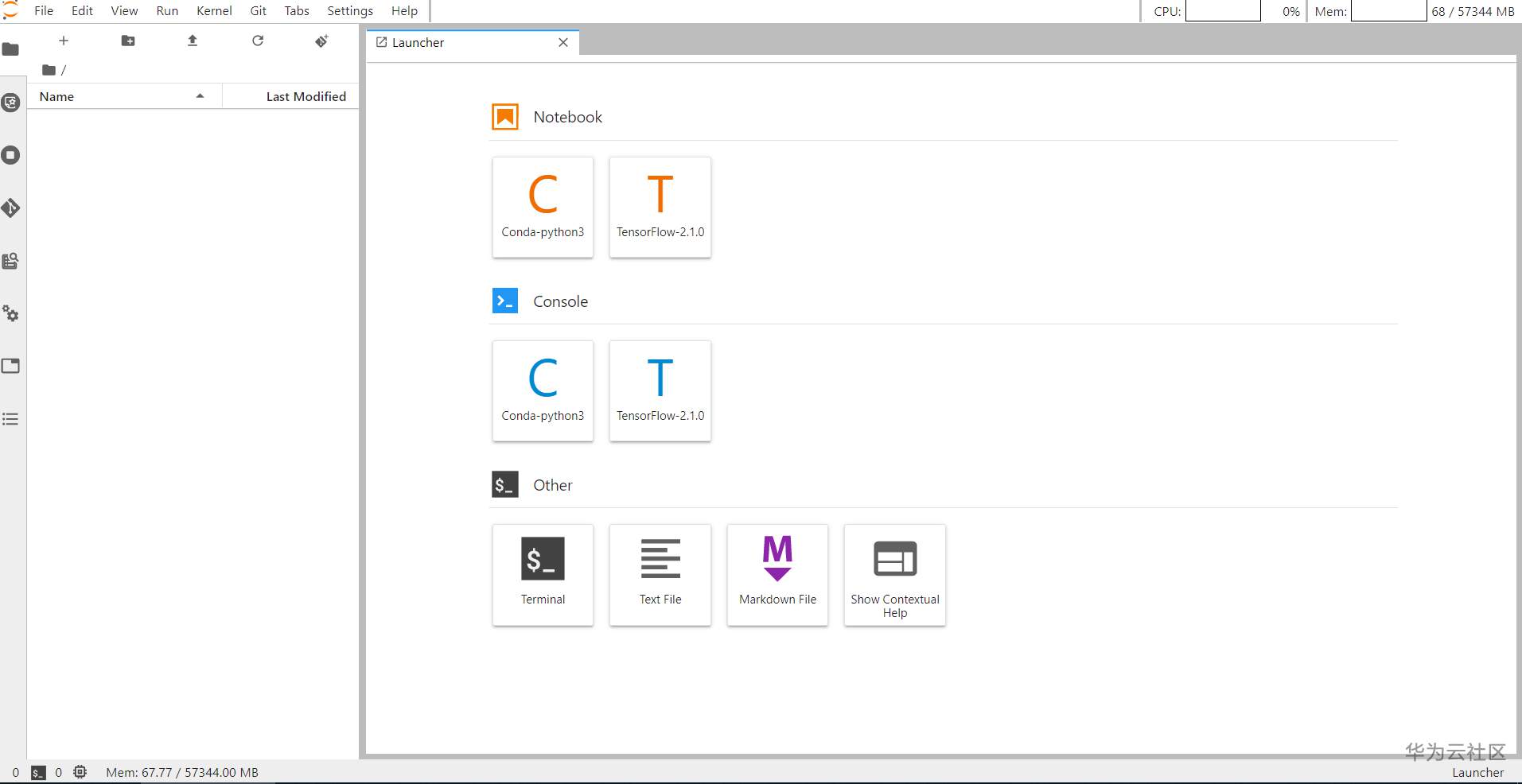The width and height of the screenshot is (1522, 784).
Task: Open the Table of Contents sidebar icon
Action: point(10,419)
